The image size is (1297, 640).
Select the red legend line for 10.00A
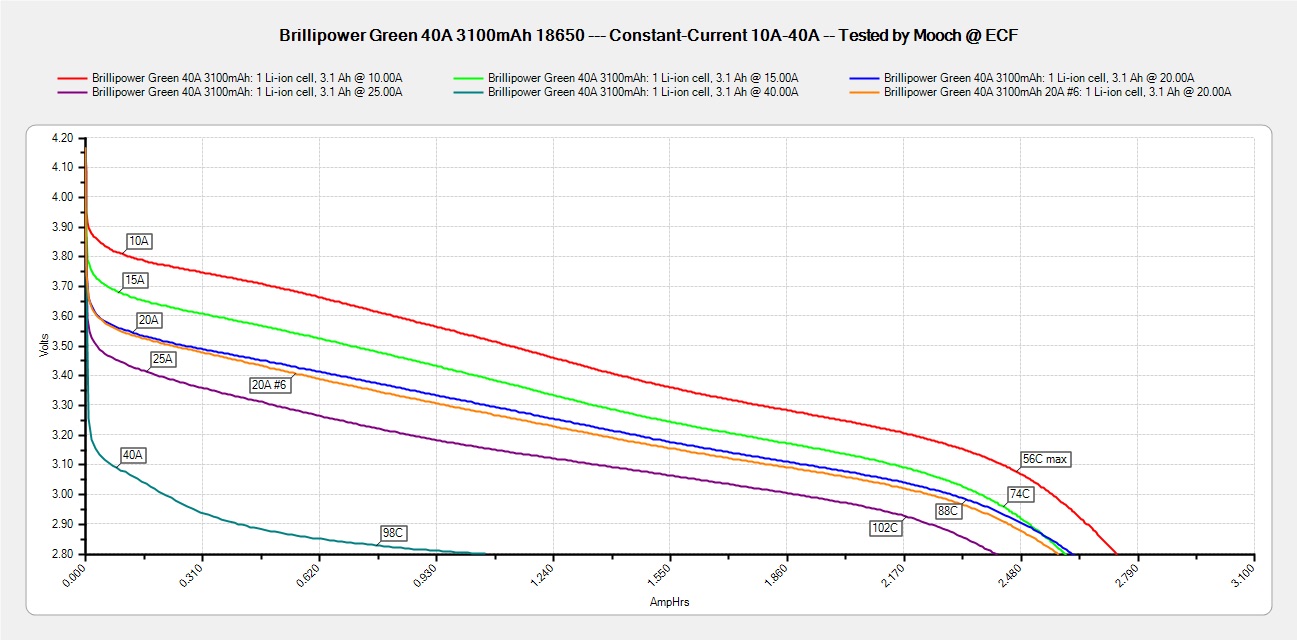72,77
